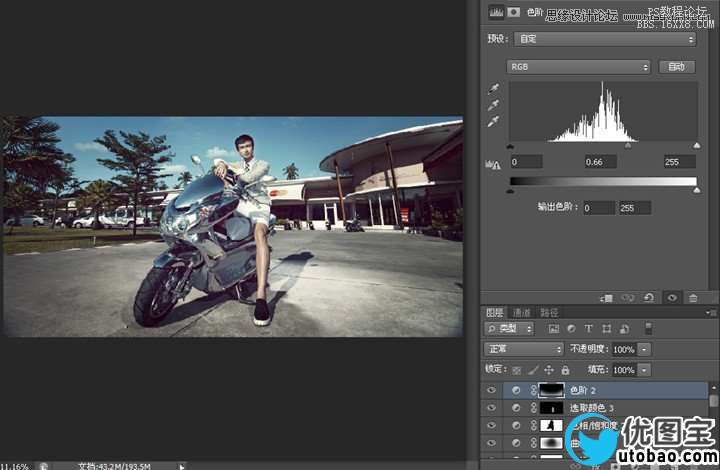Click the text layer filter icon
This screenshot has height=470, width=720.
[x=589, y=328]
